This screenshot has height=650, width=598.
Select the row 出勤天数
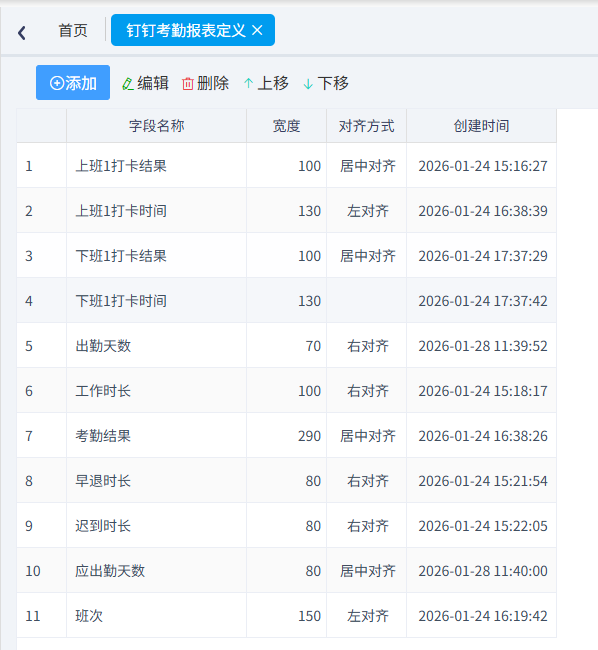point(286,346)
